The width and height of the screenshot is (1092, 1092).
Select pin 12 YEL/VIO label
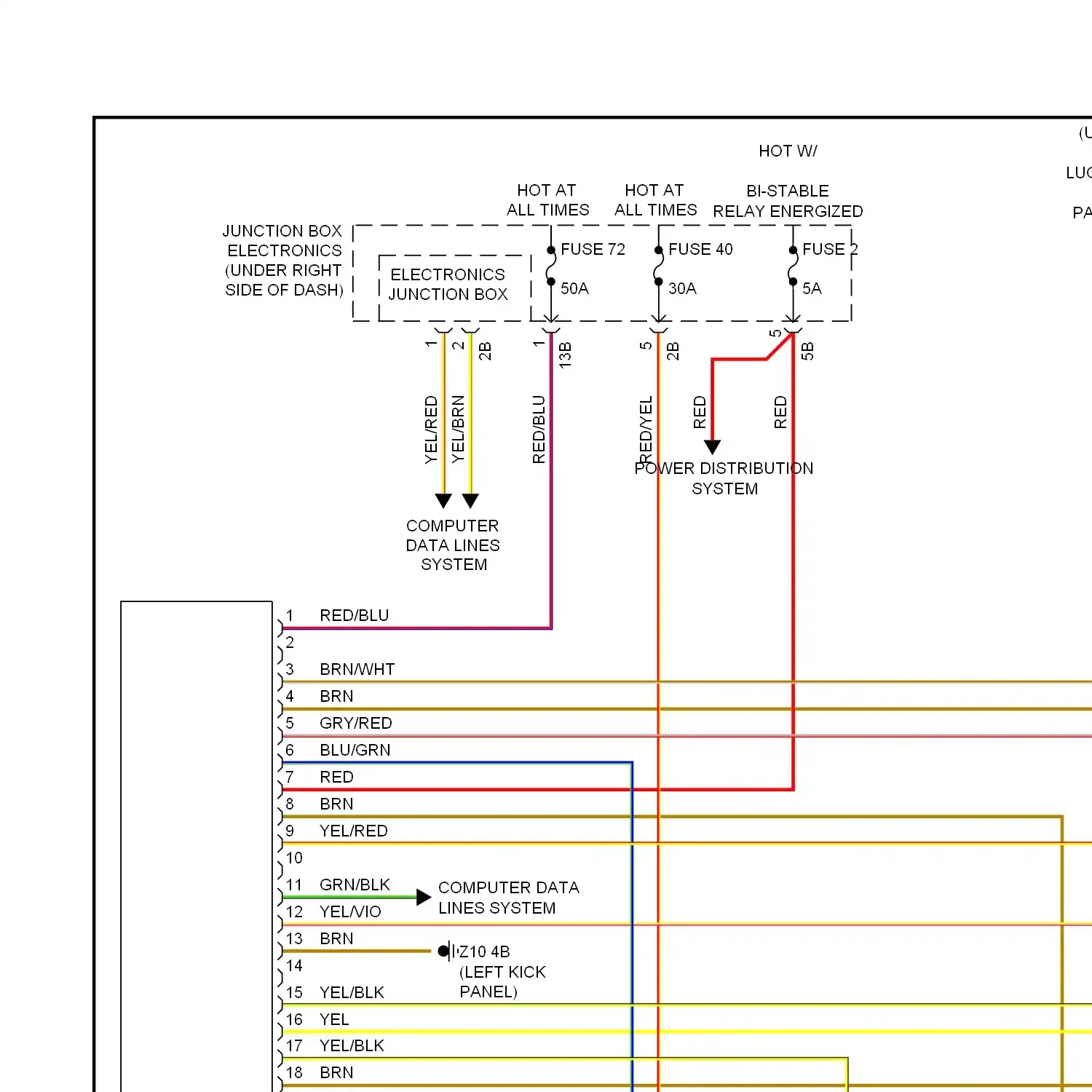350,911
